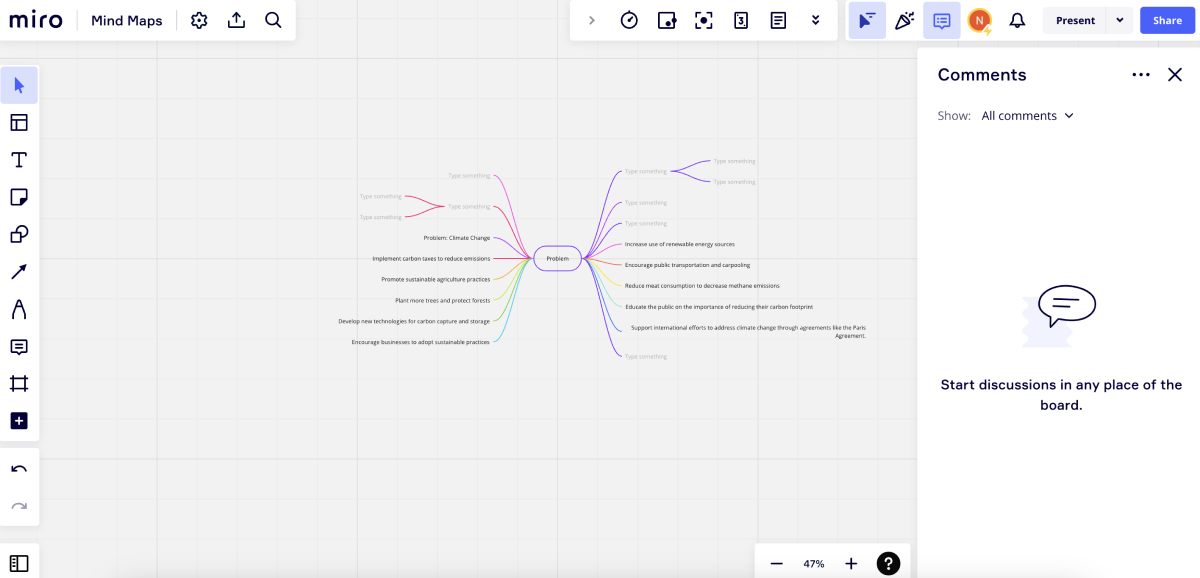Open the user avatar N
The width and height of the screenshot is (1200, 578).
[980, 20]
